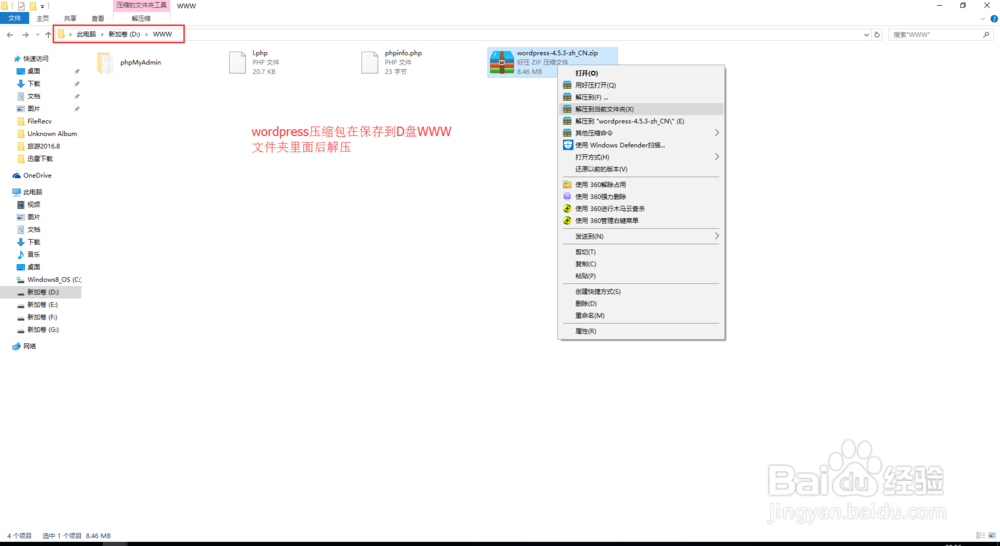This screenshot has width=1000, height=546.
Task: Choose 使用 360管理右键菜单
Action: coord(641,221)
